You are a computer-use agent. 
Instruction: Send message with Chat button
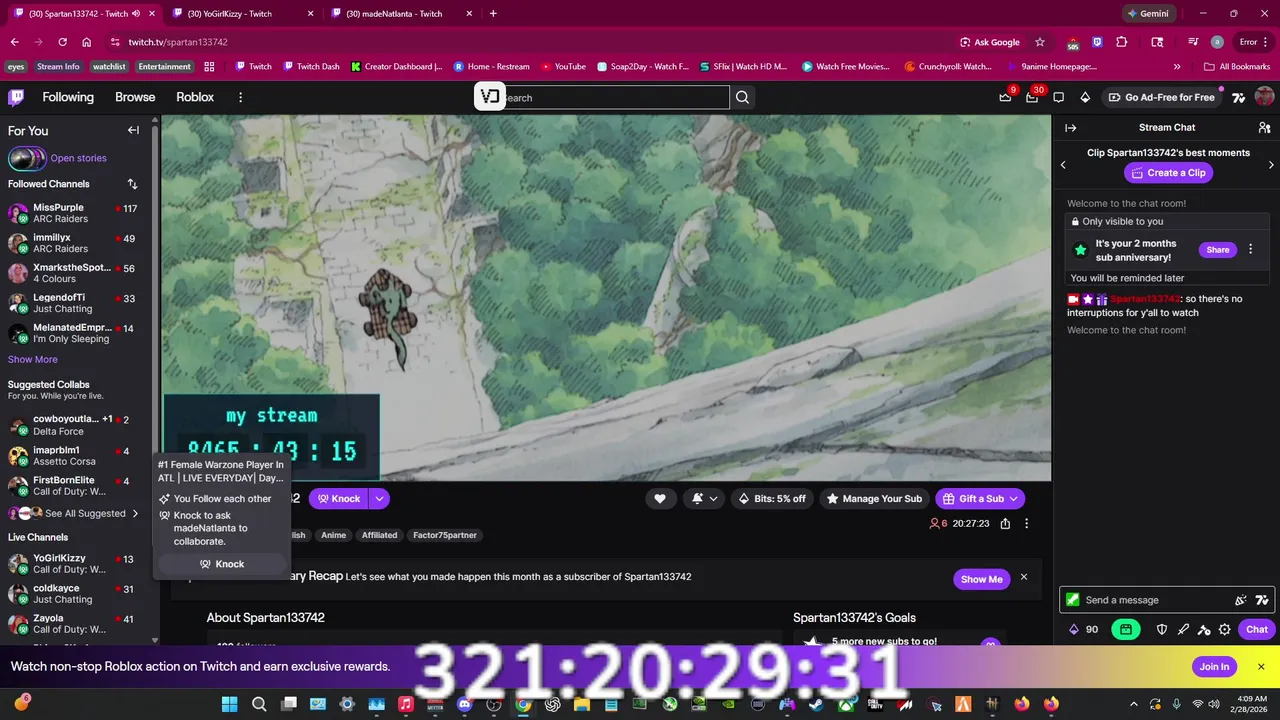click(1257, 629)
